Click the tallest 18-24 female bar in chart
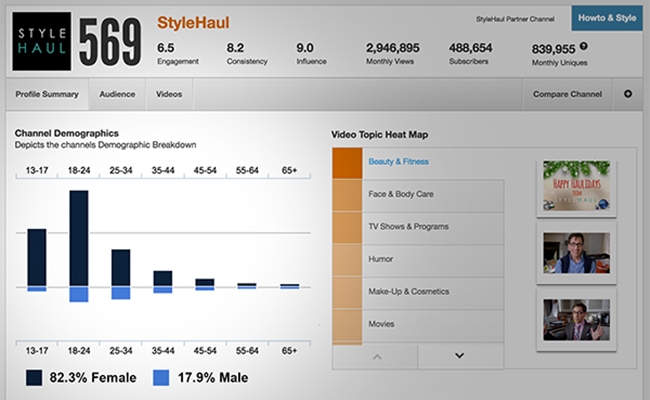Viewport: 650px width, 400px height. pyautogui.click(x=78, y=238)
